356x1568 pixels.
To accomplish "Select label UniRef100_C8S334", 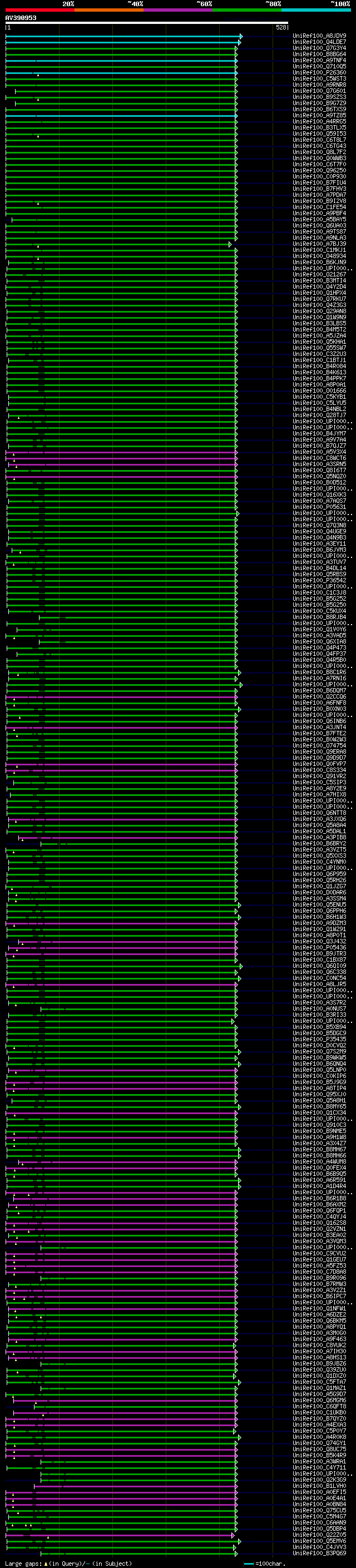I will [x=319, y=770].
